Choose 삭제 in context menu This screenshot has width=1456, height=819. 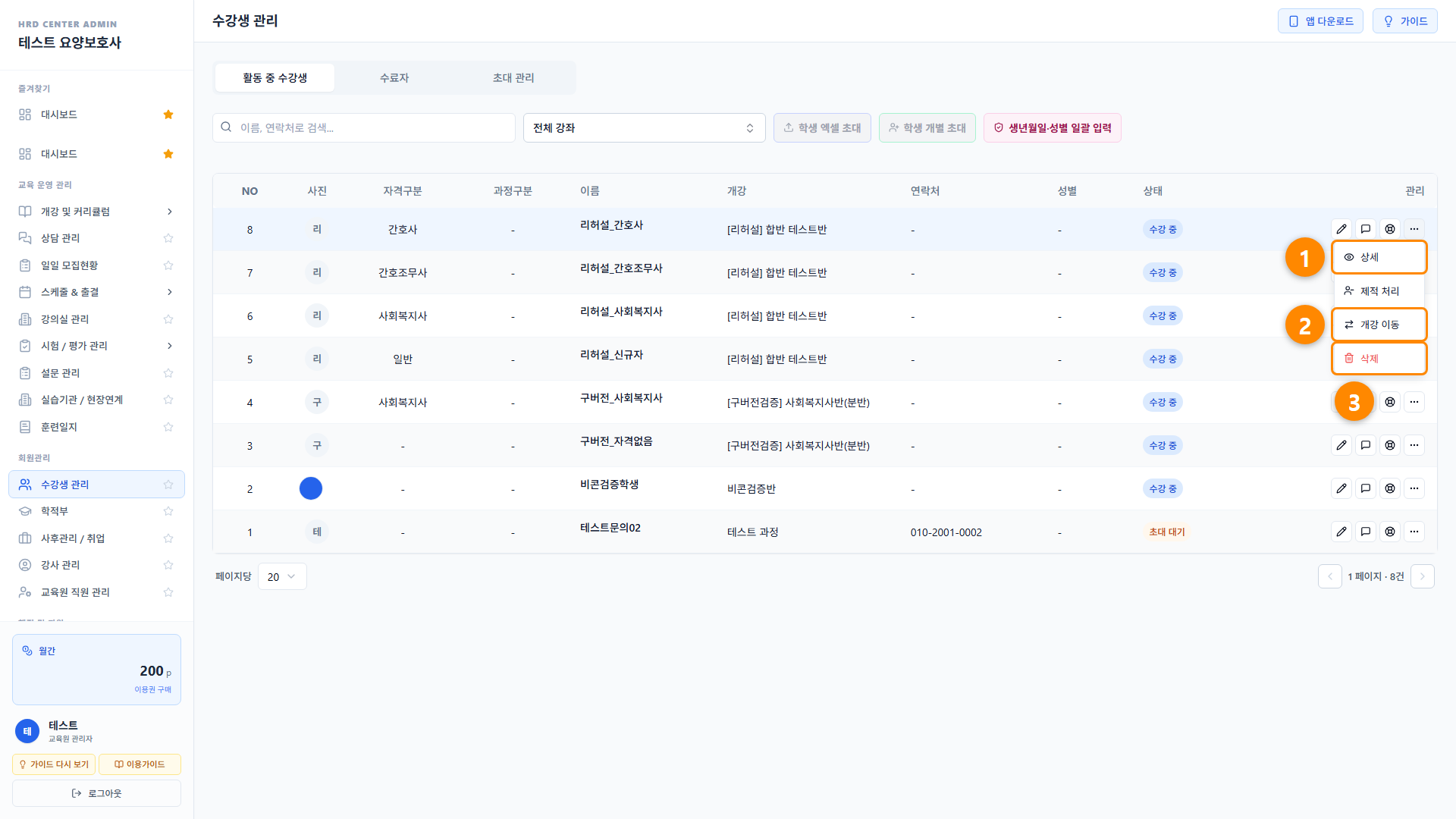point(1379,359)
